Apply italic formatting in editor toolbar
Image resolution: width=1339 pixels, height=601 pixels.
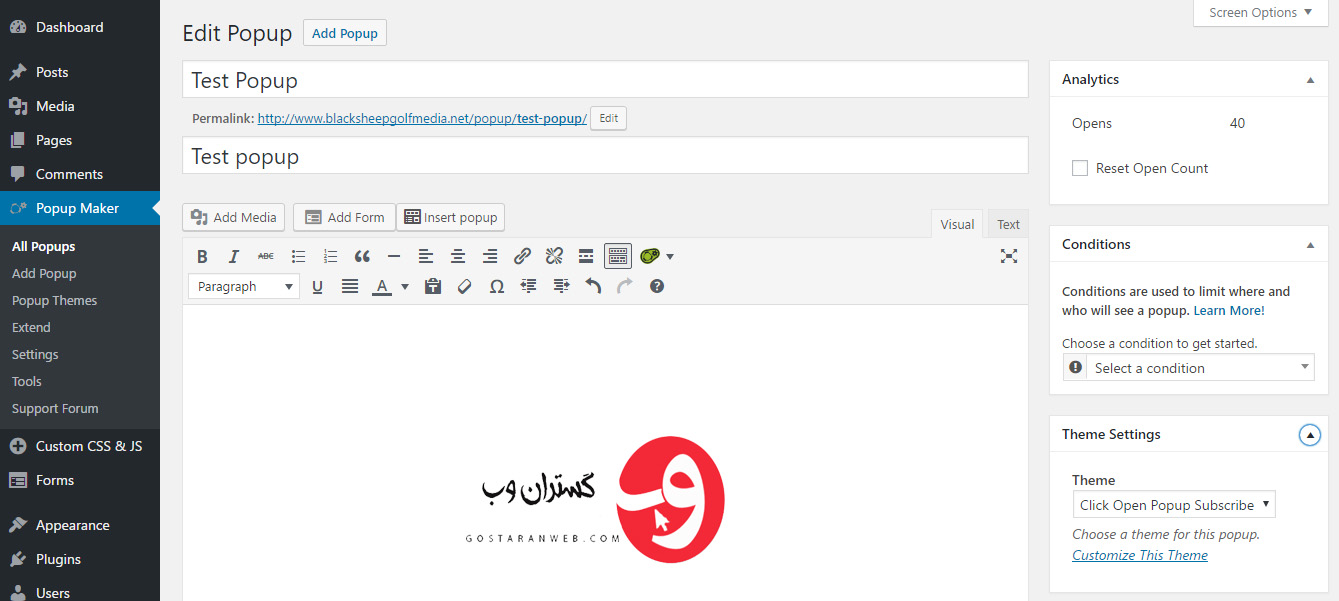point(234,256)
